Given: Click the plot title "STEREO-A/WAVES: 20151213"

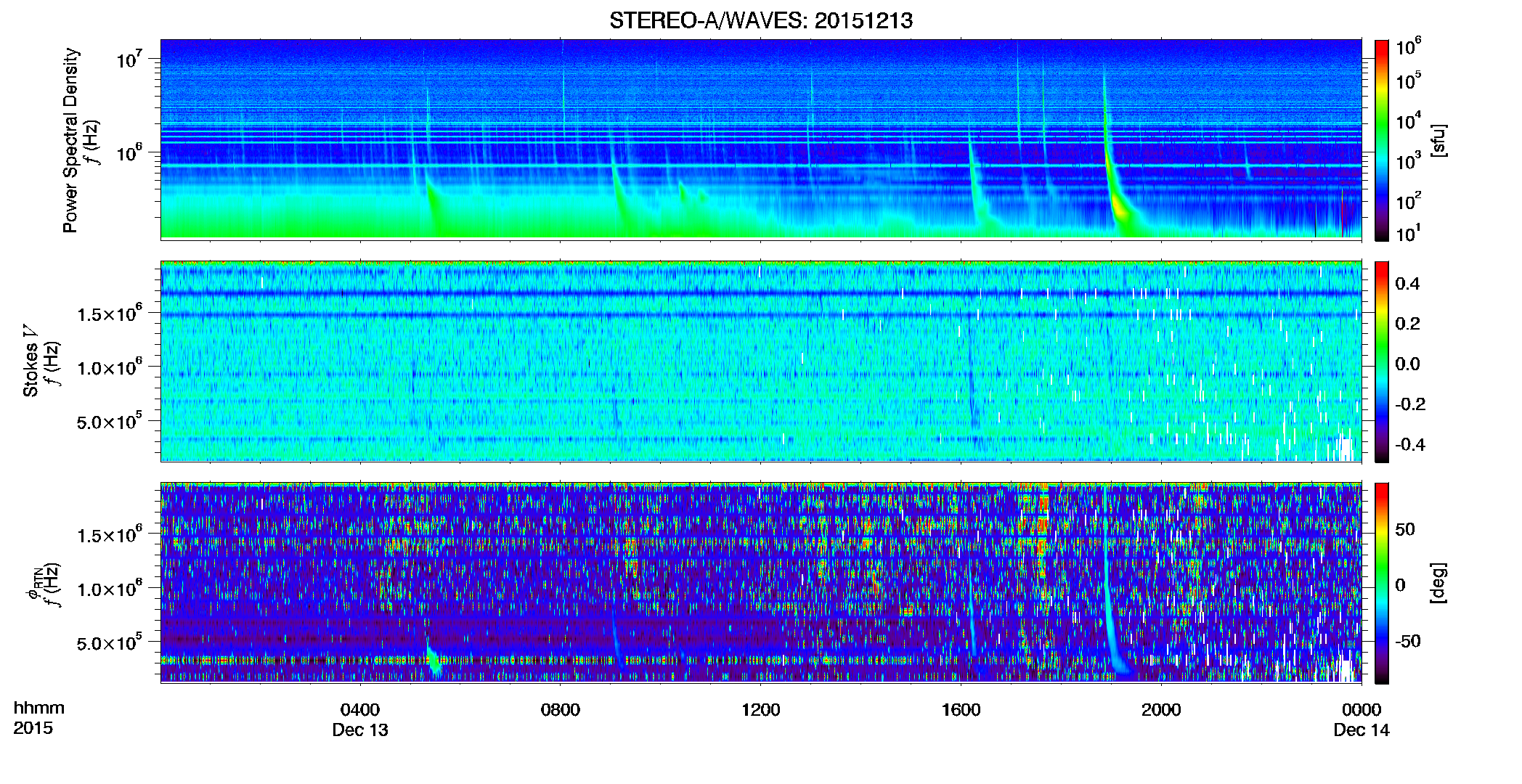Looking at the screenshot, I should point(761,20).
